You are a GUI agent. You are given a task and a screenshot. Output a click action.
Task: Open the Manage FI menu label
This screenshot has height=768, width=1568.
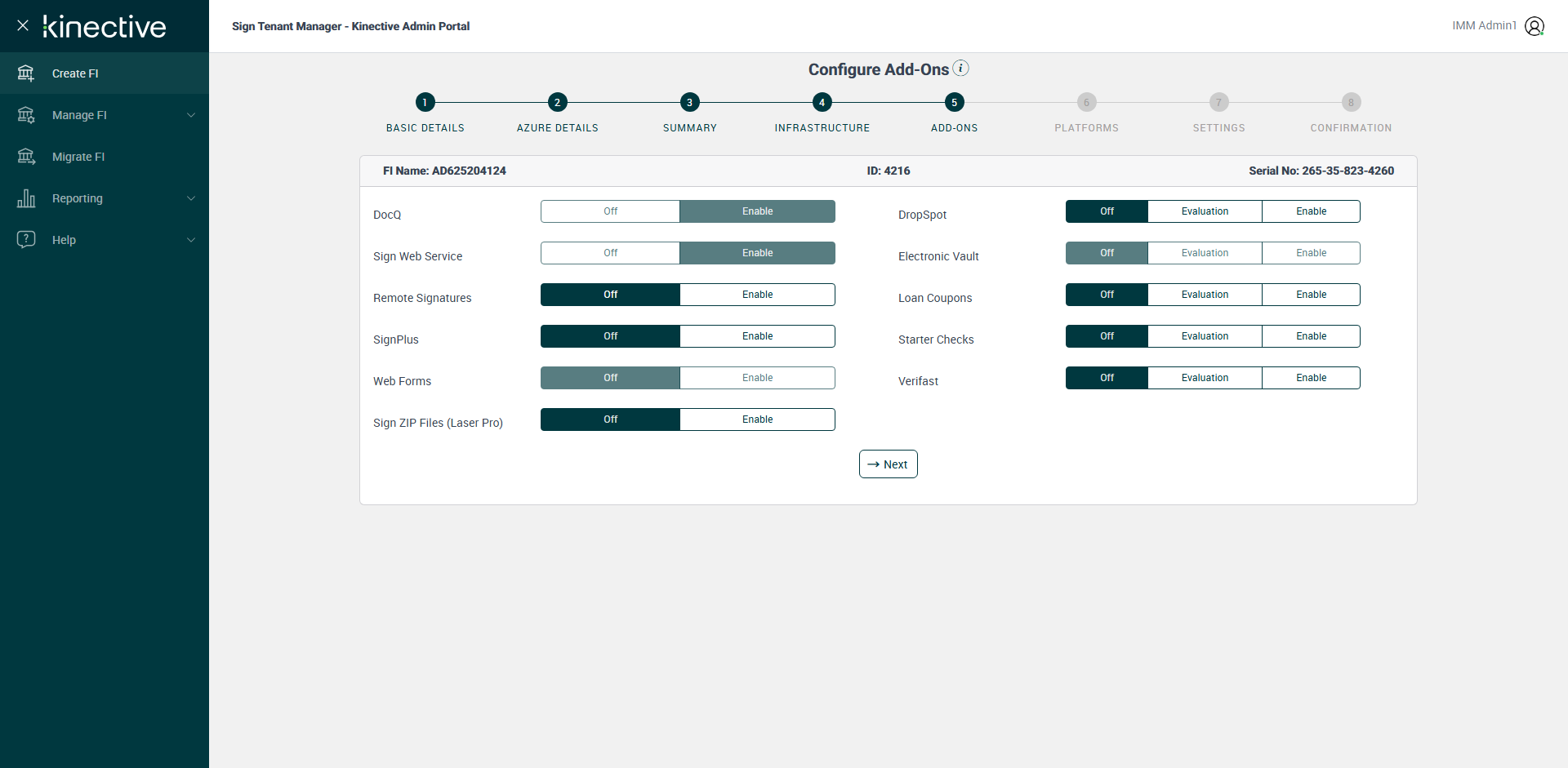79,115
